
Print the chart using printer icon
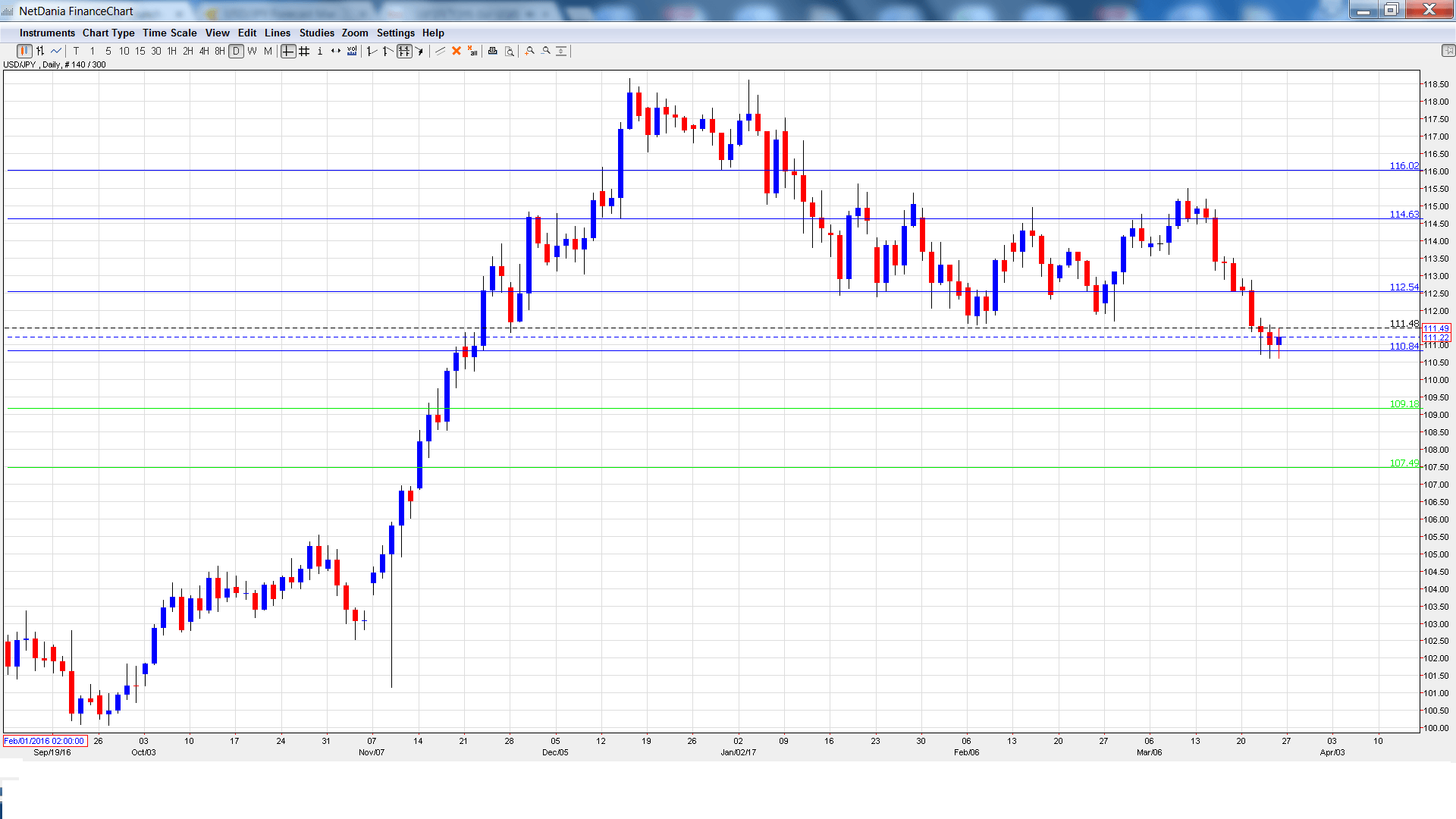[x=492, y=51]
